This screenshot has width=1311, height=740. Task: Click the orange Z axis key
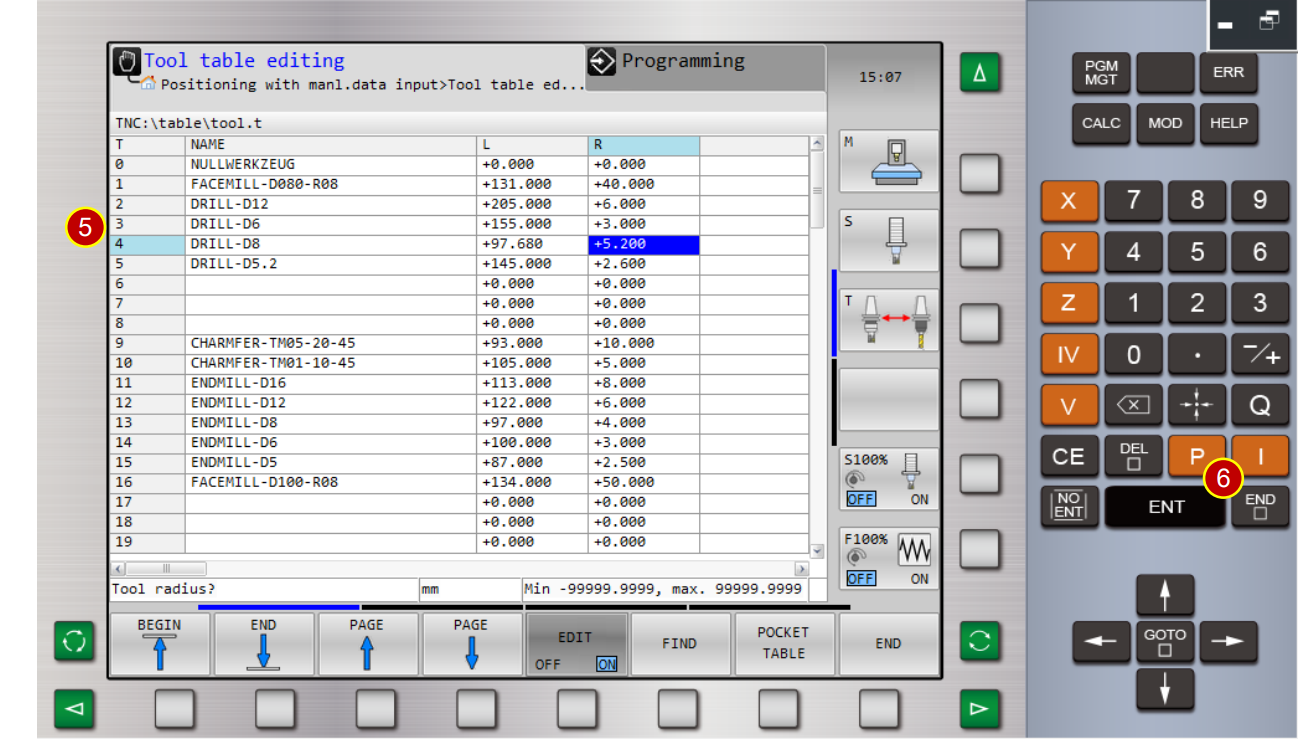[1069, 303]
